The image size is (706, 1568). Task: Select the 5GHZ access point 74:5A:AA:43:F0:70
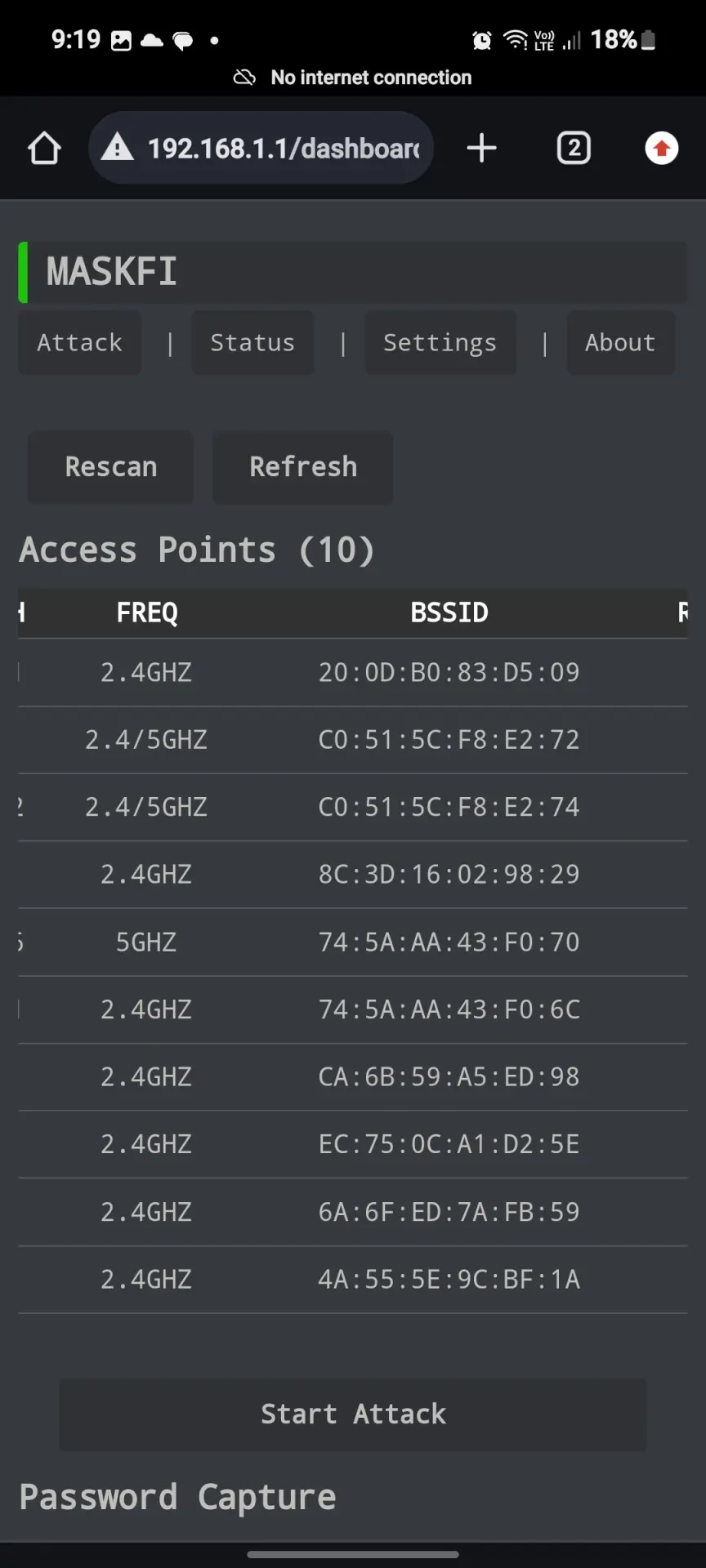[353, 942]
